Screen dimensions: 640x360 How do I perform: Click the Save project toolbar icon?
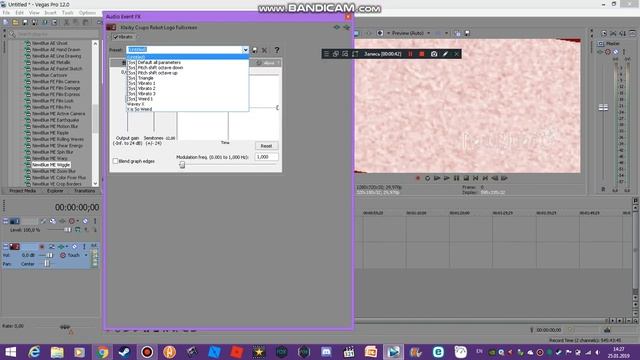[x=25, y=22]
